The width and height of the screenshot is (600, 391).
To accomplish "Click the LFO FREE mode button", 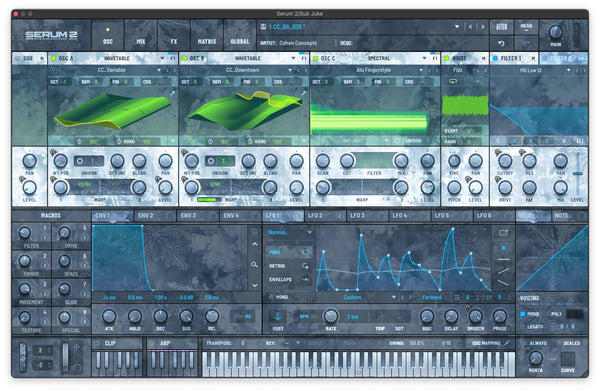I will pyautogui.click(x=289, y=252).
